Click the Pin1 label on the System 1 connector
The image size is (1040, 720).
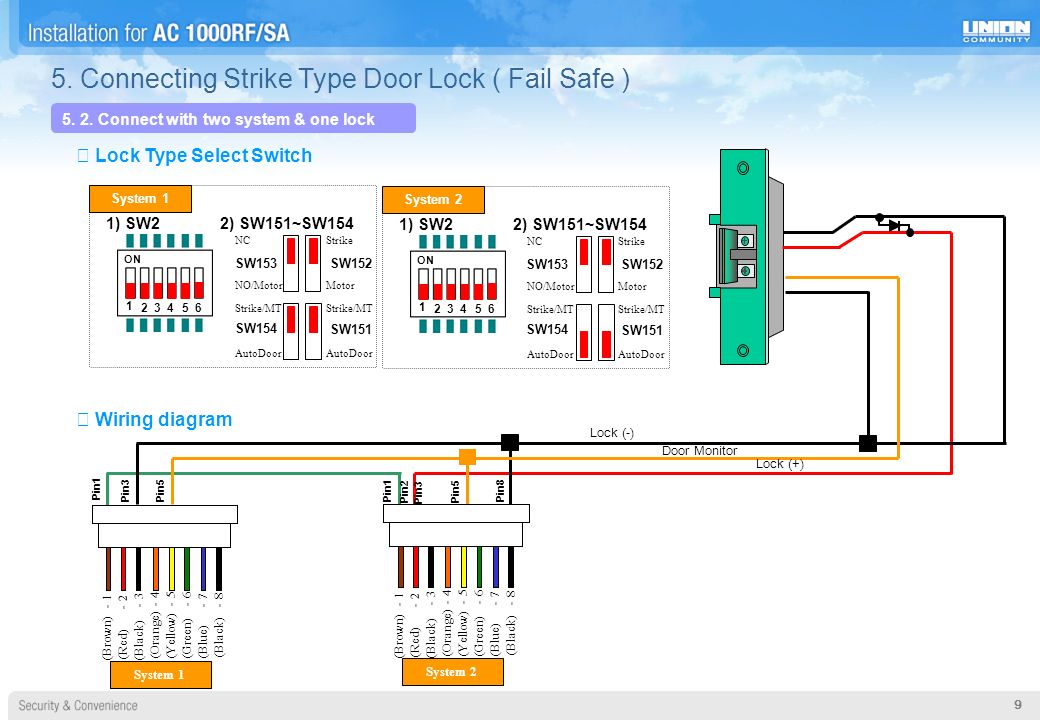(97, 489)
